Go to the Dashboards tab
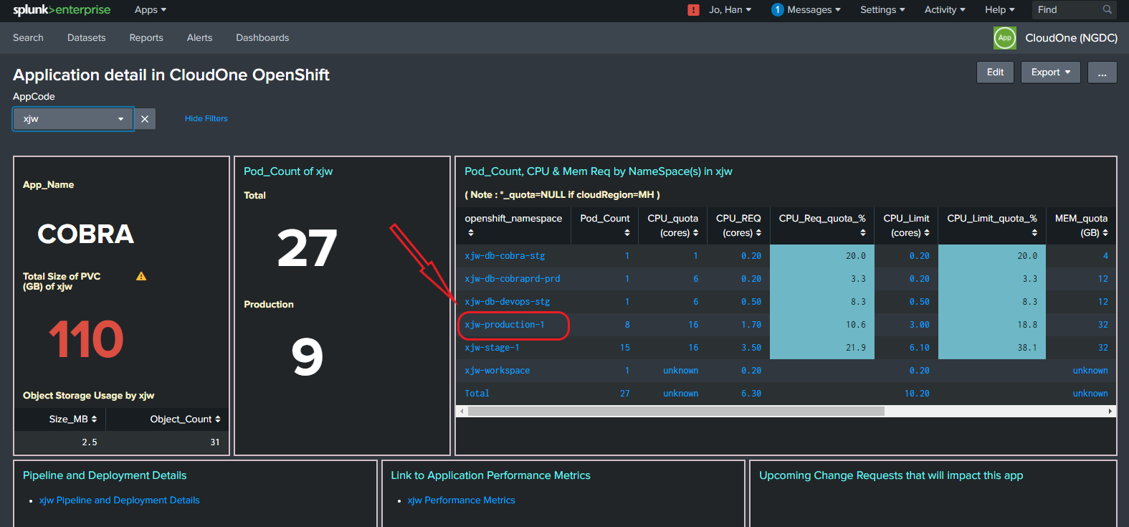 click(x=262, y=38)
